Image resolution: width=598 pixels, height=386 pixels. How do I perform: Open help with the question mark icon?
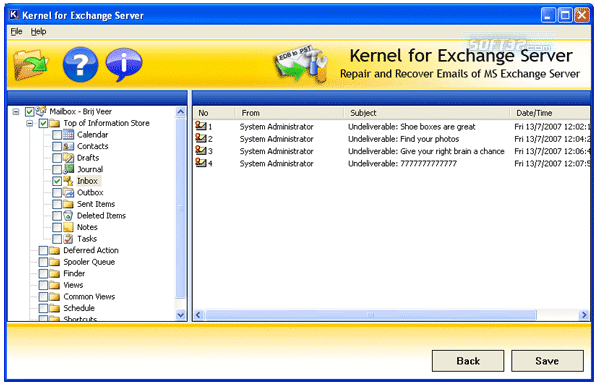coord(80,64)
